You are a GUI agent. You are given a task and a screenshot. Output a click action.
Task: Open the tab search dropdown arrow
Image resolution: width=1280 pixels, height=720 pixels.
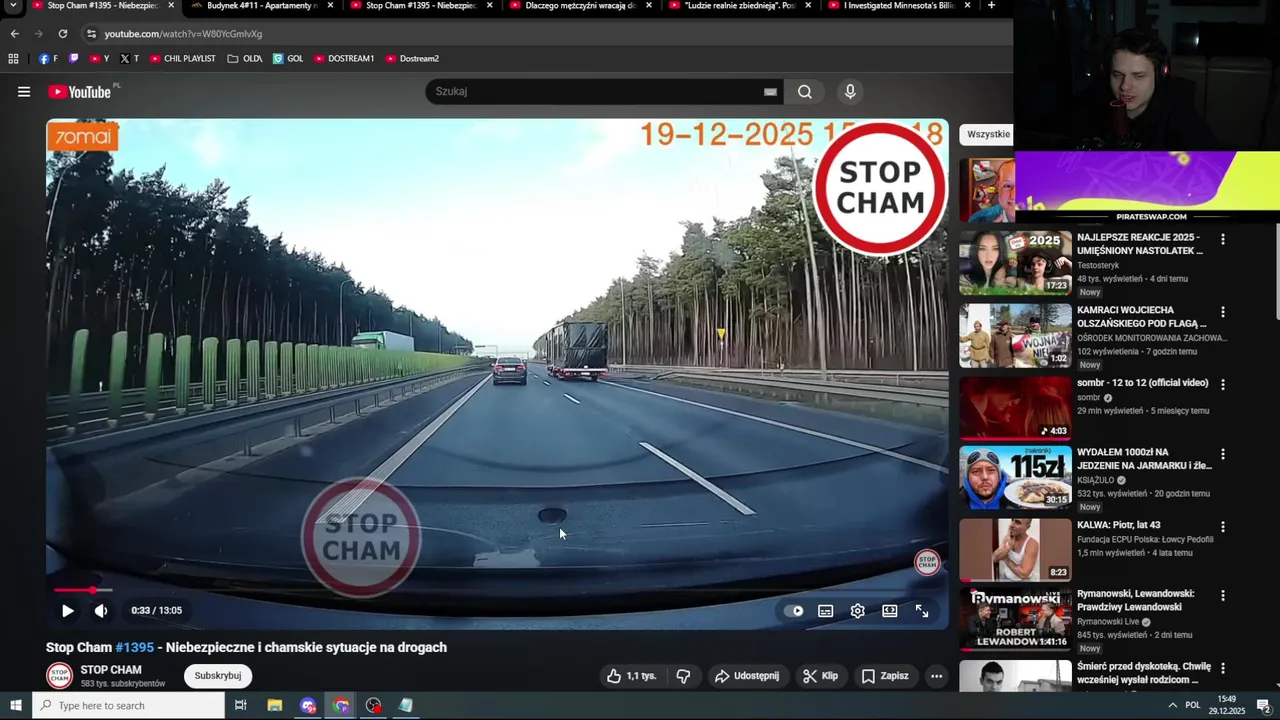[12, 6]
